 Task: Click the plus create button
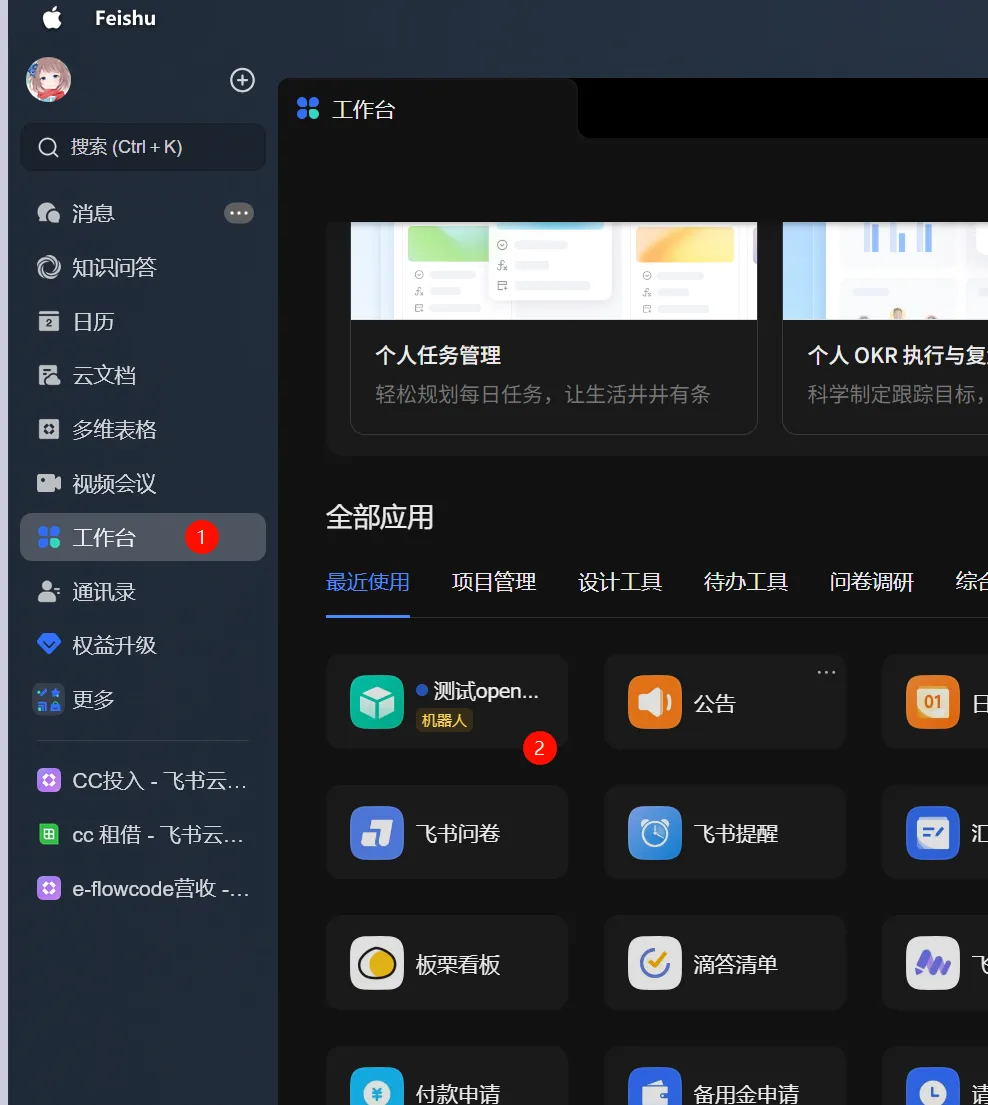pyautogui.click(x=242, y=80)
